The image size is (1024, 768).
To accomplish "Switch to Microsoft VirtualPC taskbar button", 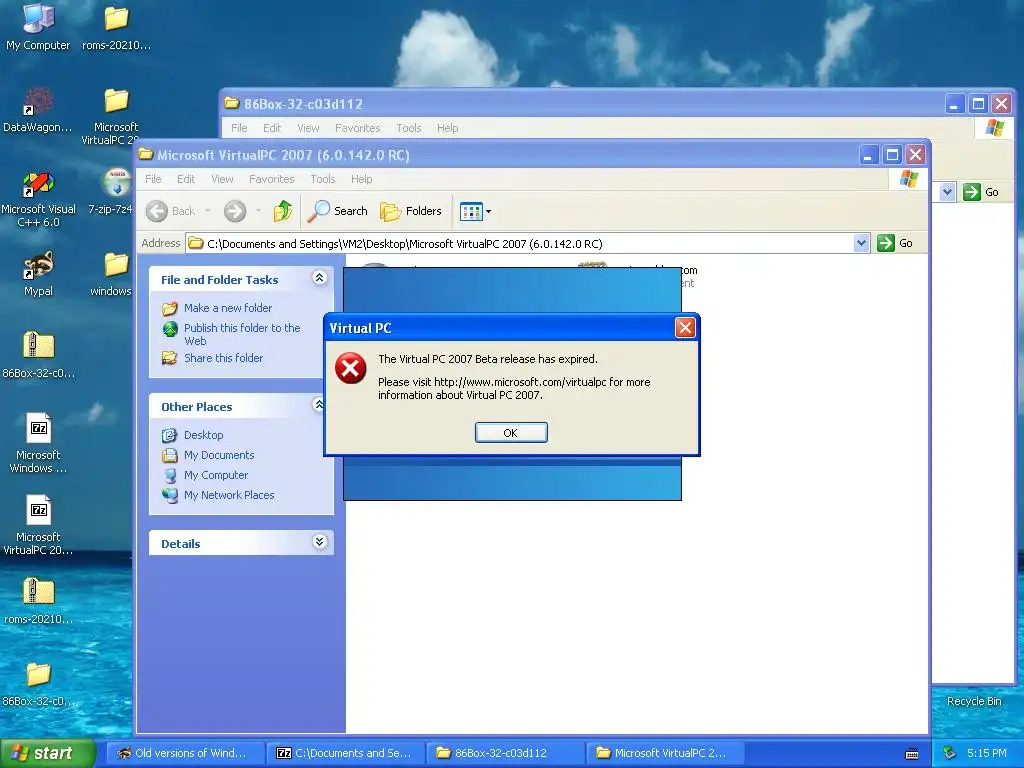I will [x=666, y=753].
